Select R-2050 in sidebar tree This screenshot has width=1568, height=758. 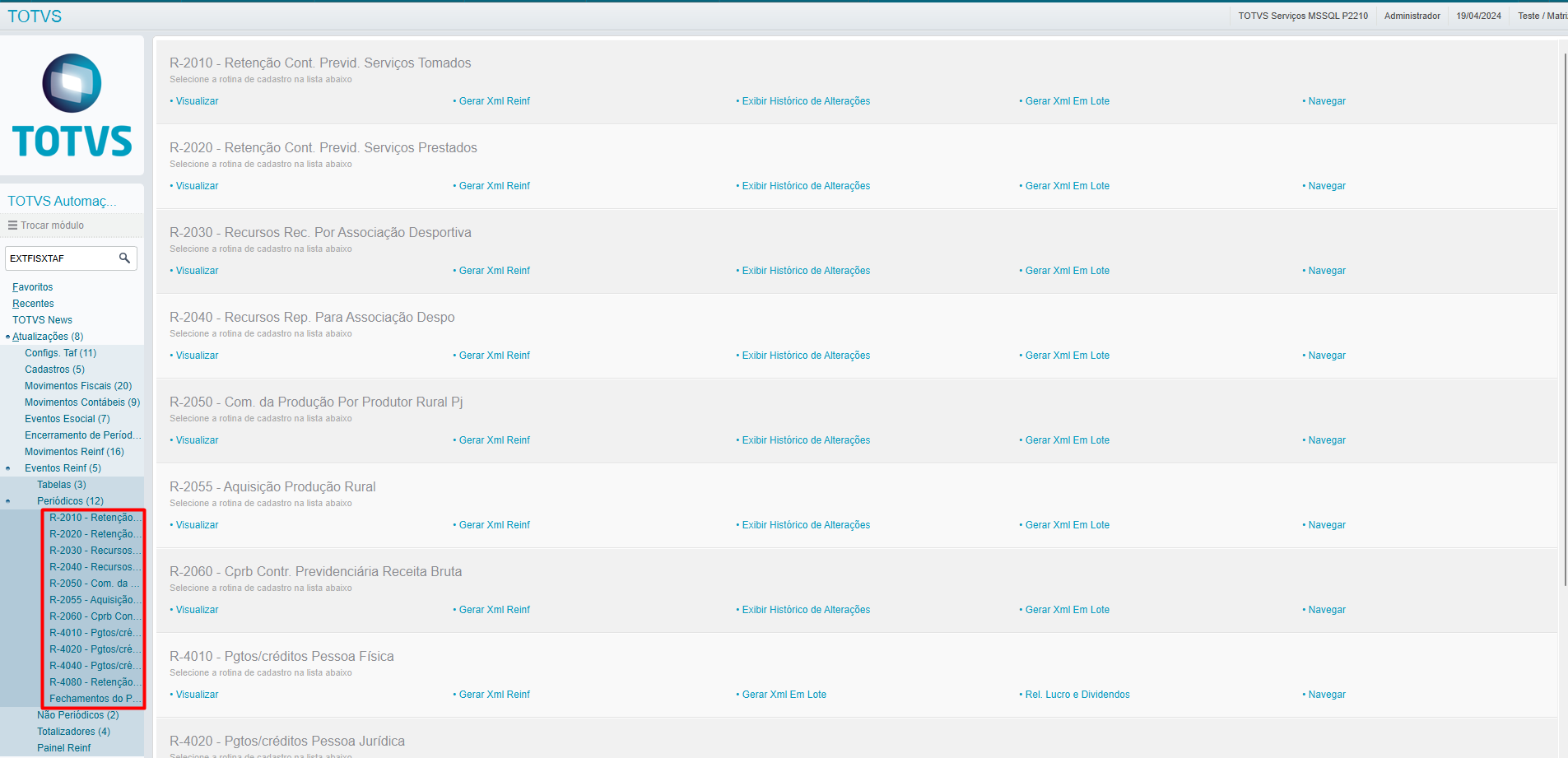pos(95,584)
